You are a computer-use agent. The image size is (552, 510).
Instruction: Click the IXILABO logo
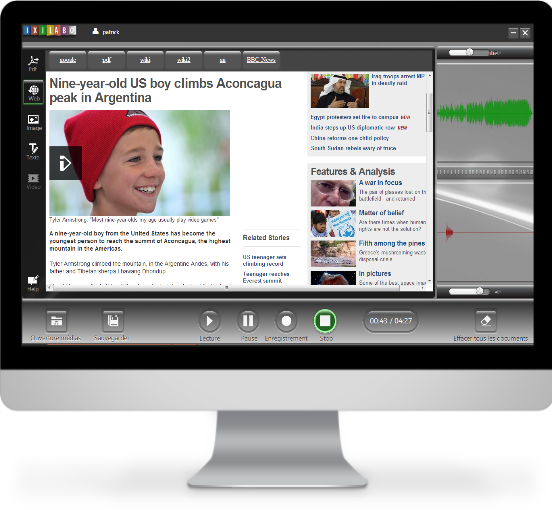coord(49,31)
